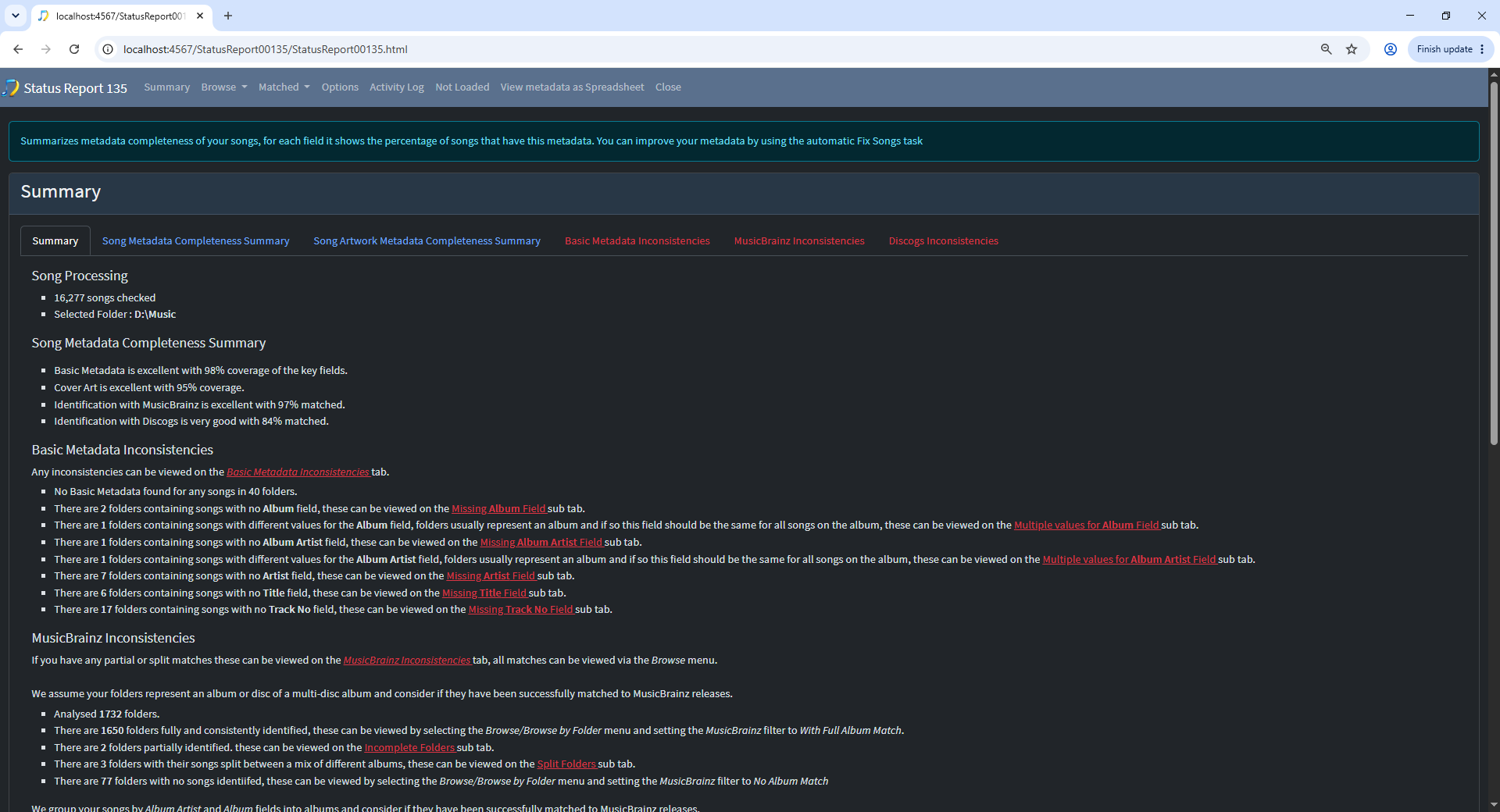Image resolution: width=1500 pixels, height=812 pixels.
Task: Open the Missing Album Field link
Action: pyautogui.click(x=498, y=509)
